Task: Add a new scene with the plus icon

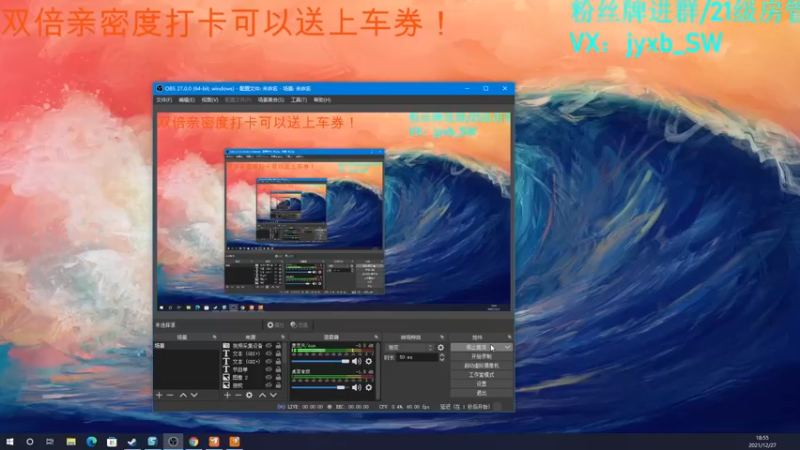Action: click(x=159, y=395)
